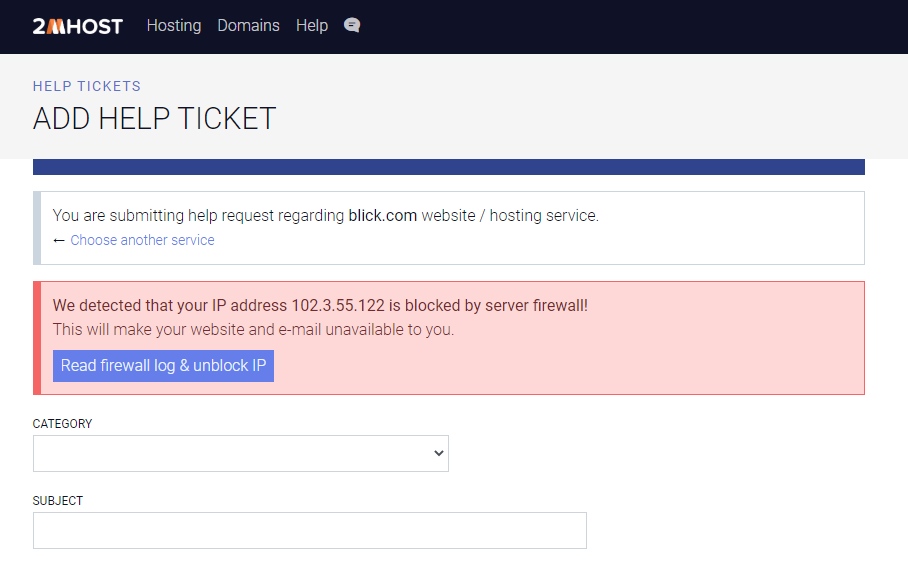Go to HELP TICKETS breadcrumb

[x=87, y=86]
